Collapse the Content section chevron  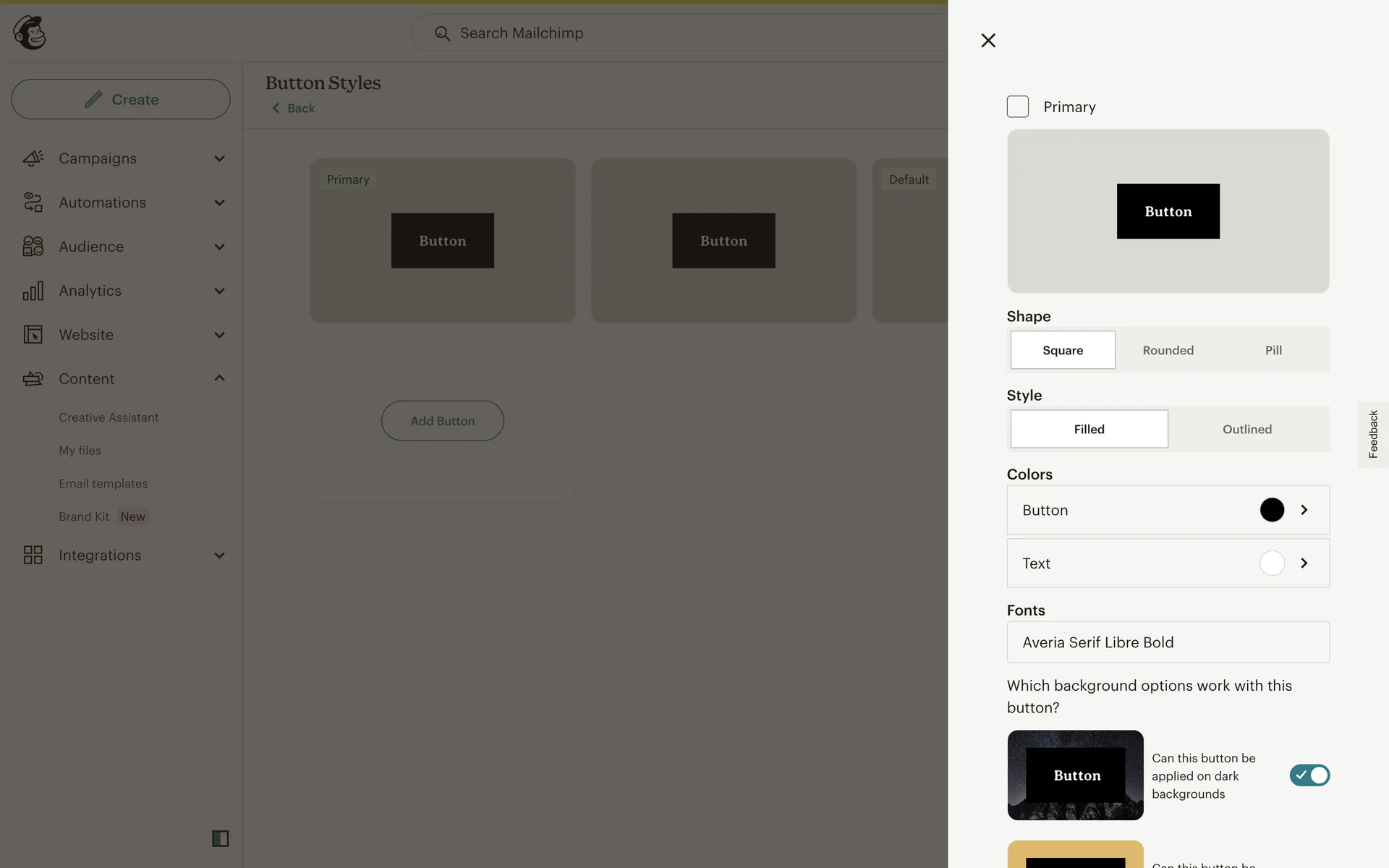[x=219, y=378]
